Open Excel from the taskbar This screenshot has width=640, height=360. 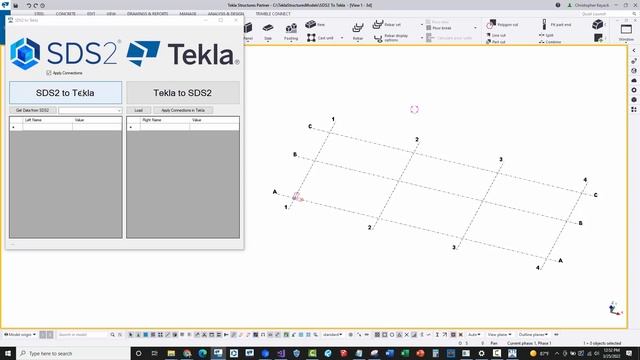coord(405,353)
